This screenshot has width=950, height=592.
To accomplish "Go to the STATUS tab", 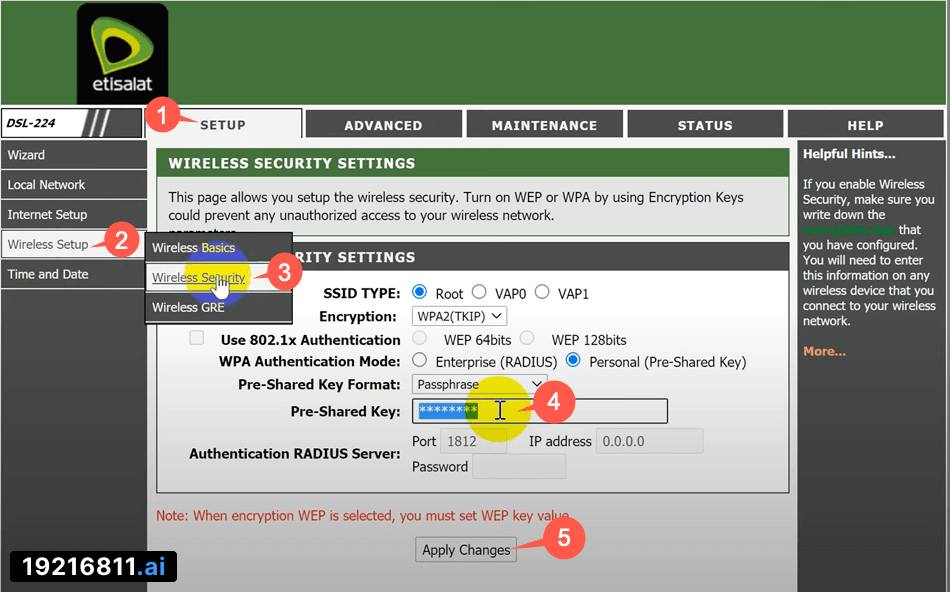I will [705, 125].
